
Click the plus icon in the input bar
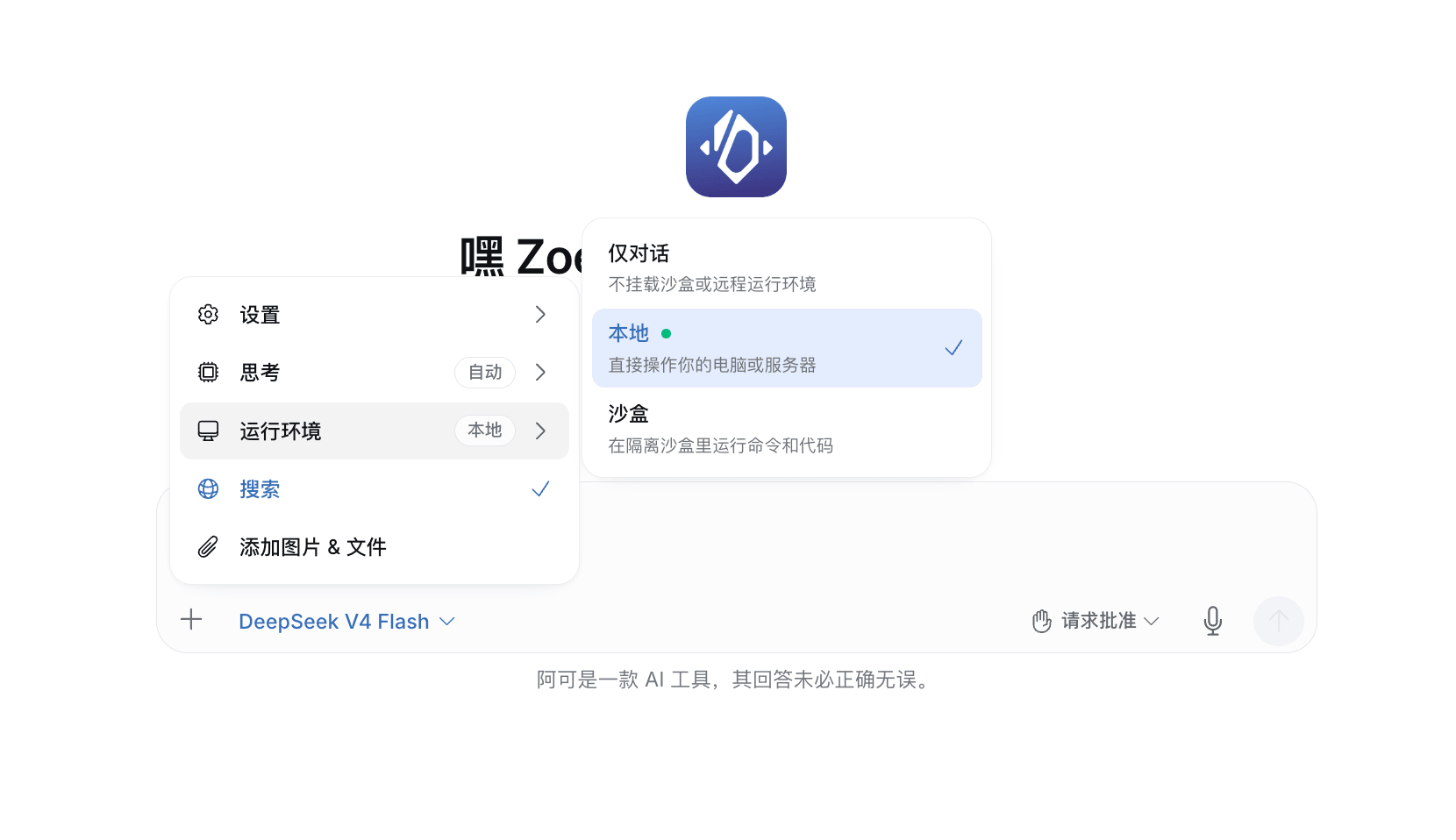pyautogui.click(x=191, y=620)
